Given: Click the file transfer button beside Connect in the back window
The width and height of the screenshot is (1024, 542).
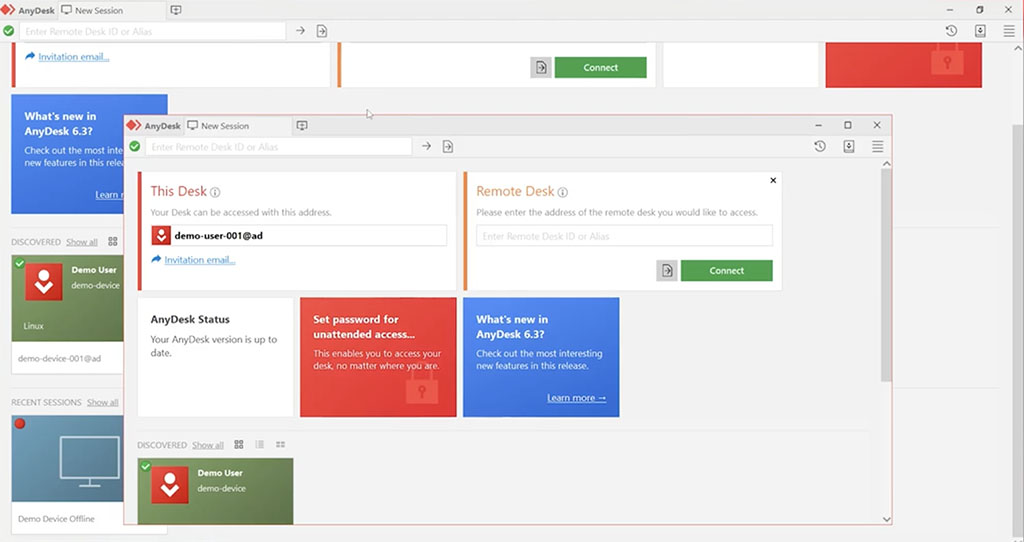Looking at the screenshot, I should [541, 67].
